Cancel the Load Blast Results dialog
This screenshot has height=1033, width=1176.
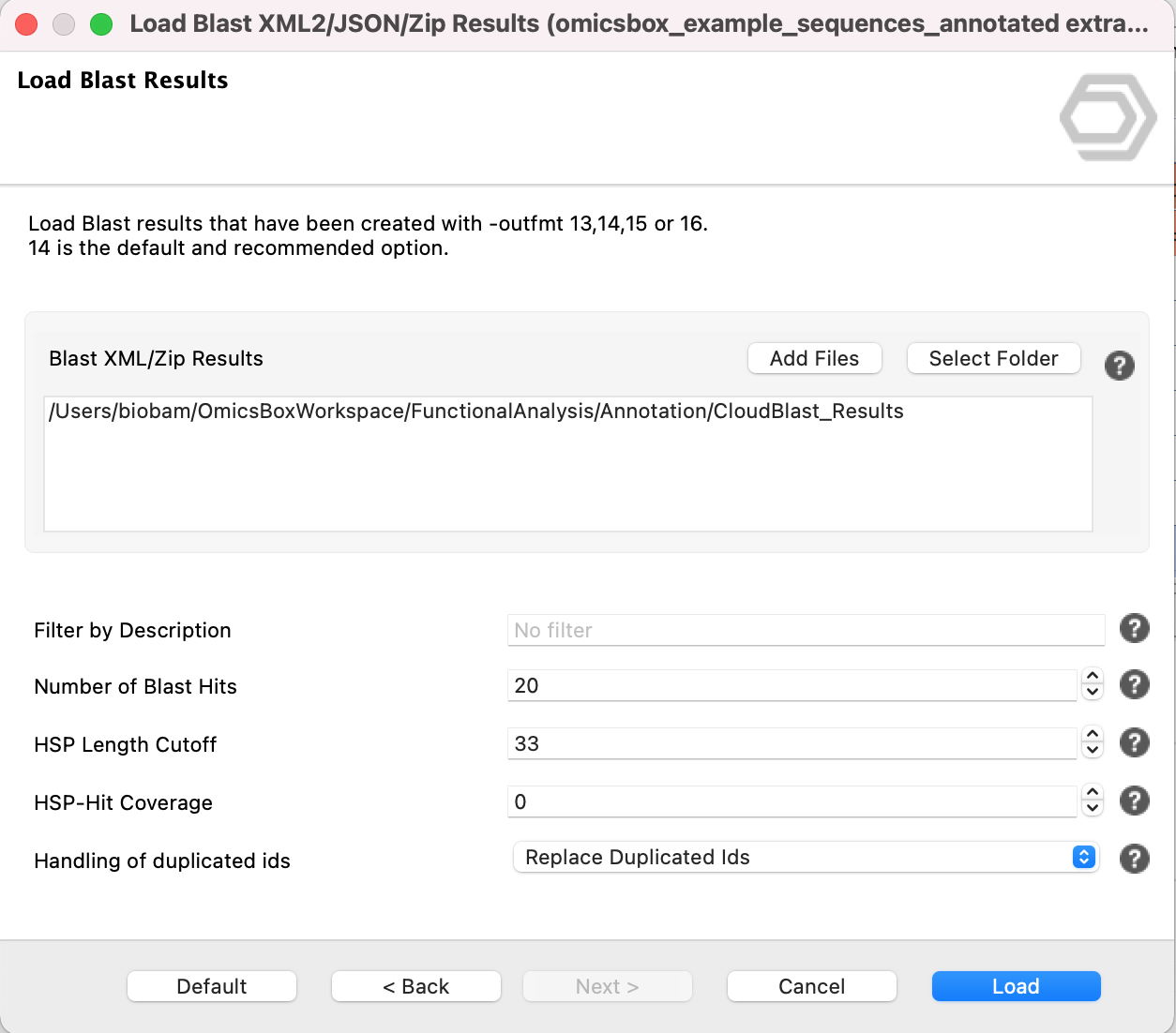[x=811, y=986]
